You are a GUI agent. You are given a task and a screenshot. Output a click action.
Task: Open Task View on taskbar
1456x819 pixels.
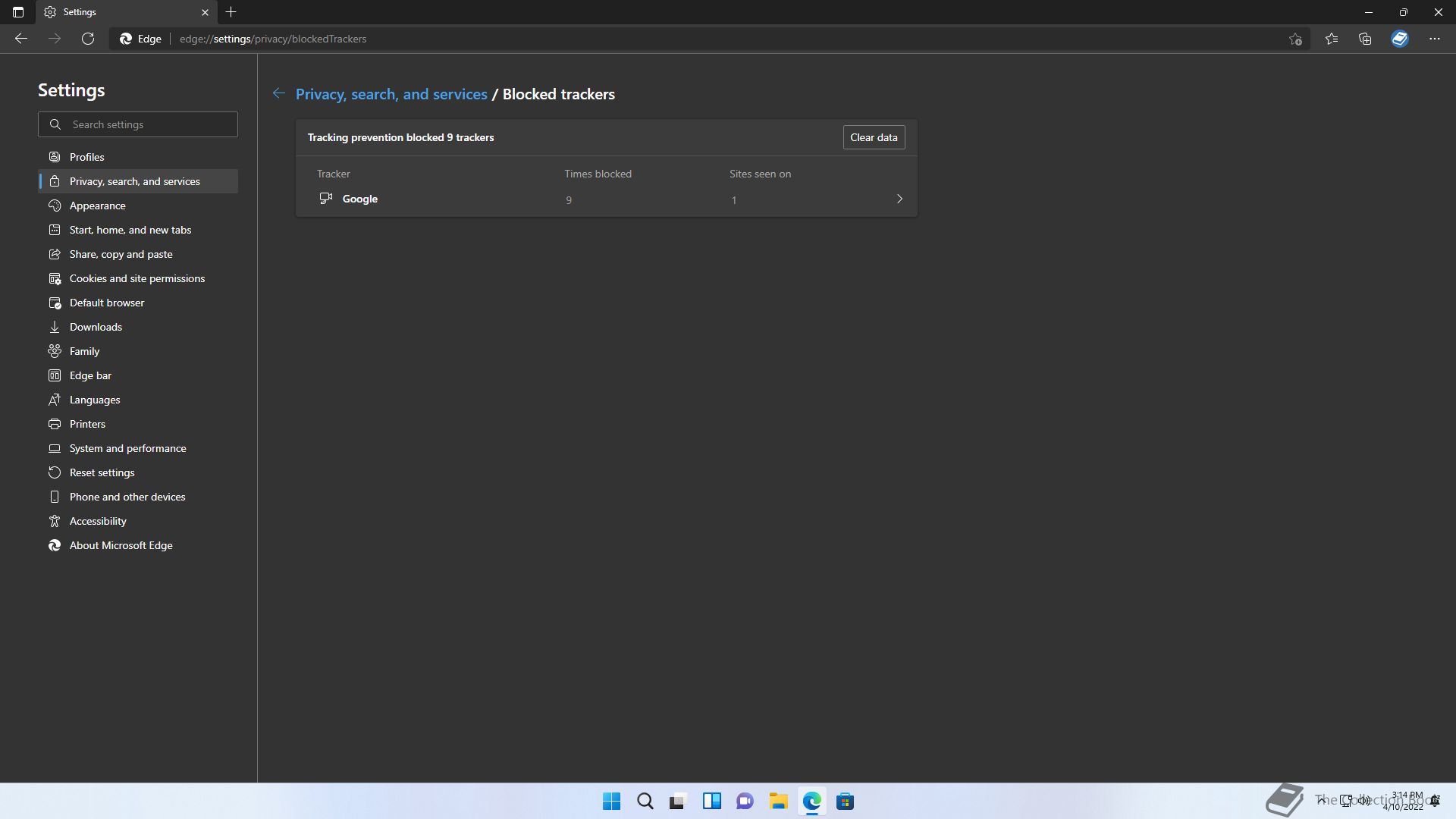678,801
